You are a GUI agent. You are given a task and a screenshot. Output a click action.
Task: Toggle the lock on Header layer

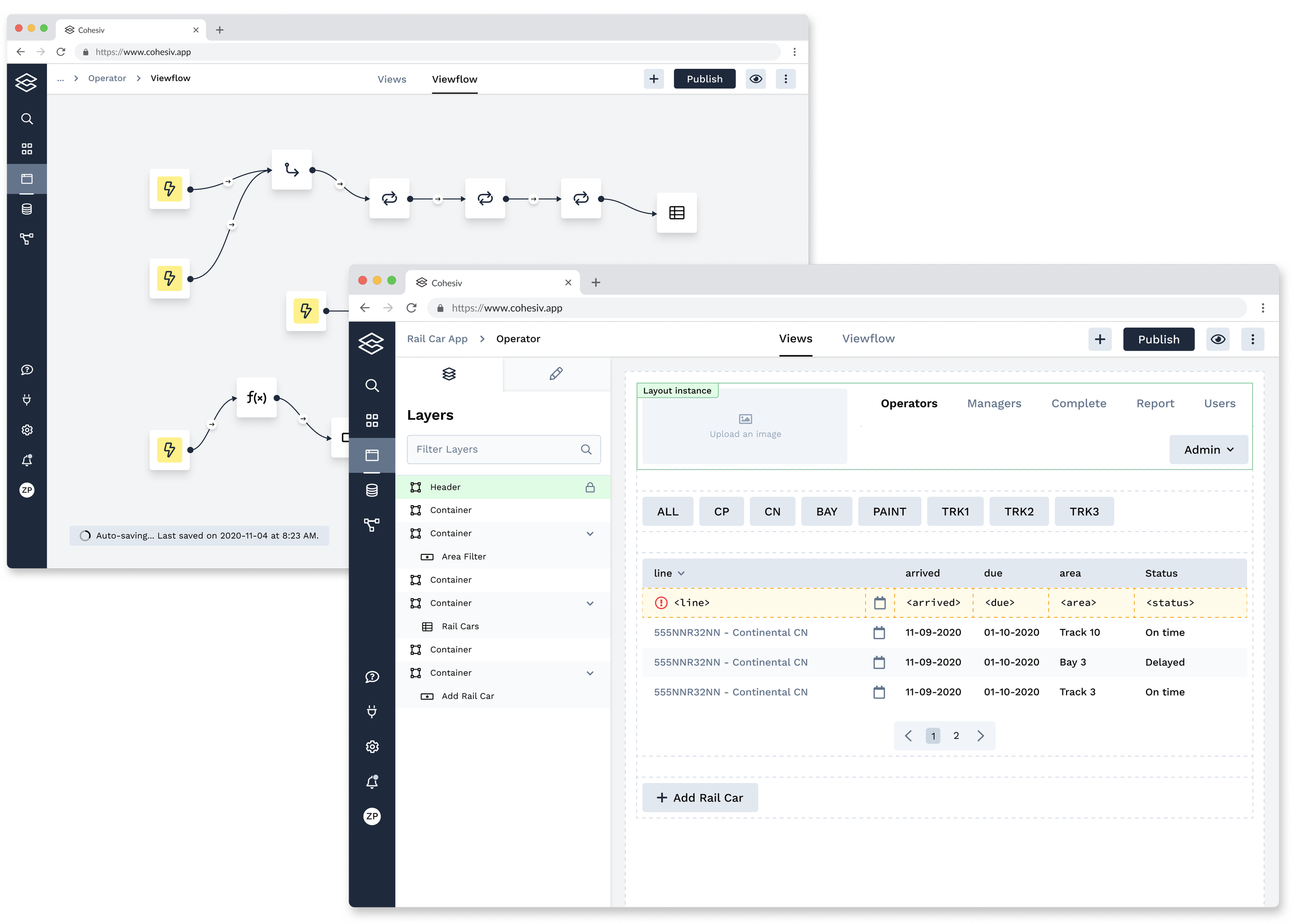coord(590,487)
